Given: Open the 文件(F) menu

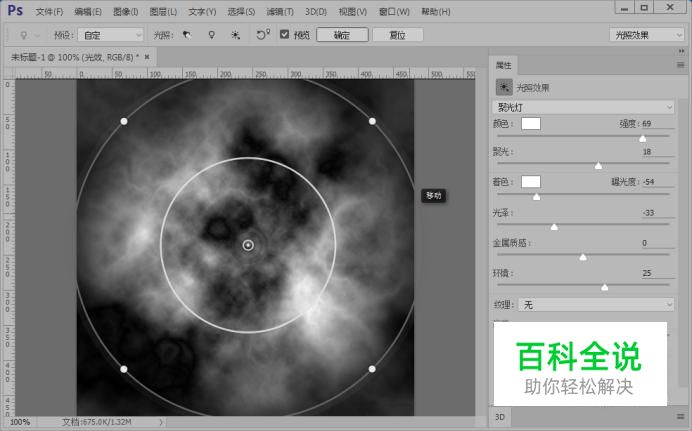Looking at the screenshot, I should (x=49, y=12).
